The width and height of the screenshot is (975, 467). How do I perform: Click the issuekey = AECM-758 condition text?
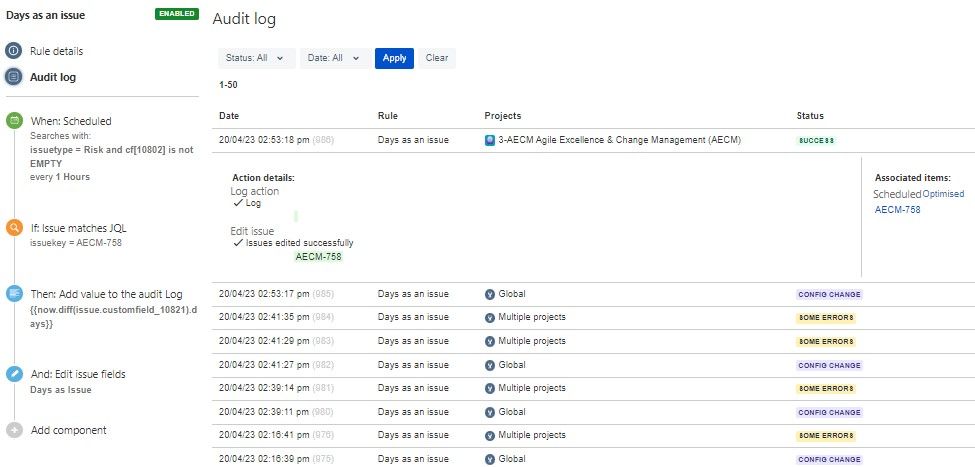coord(76,243)
